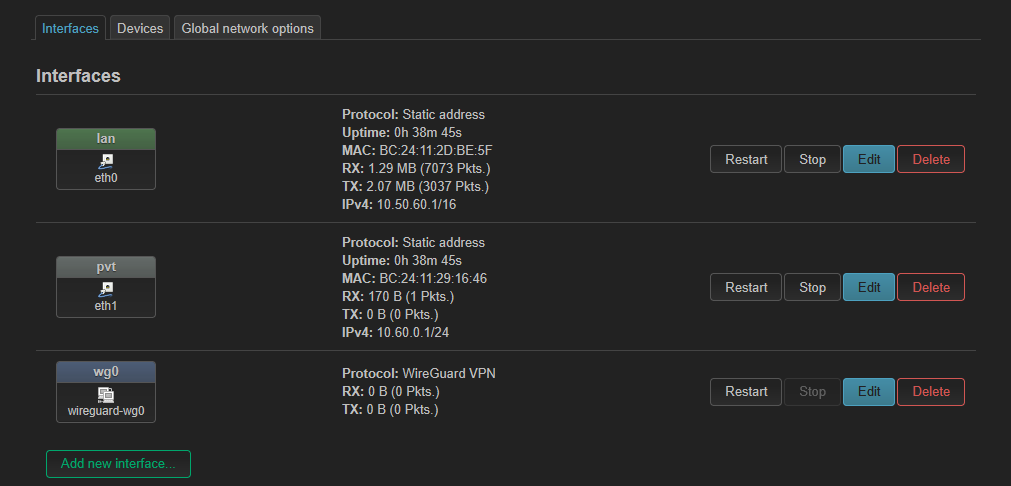The height and width of the screenshot is (486, 1011).
Task: Delete the pvt interface
Action: tap(931, 287)
